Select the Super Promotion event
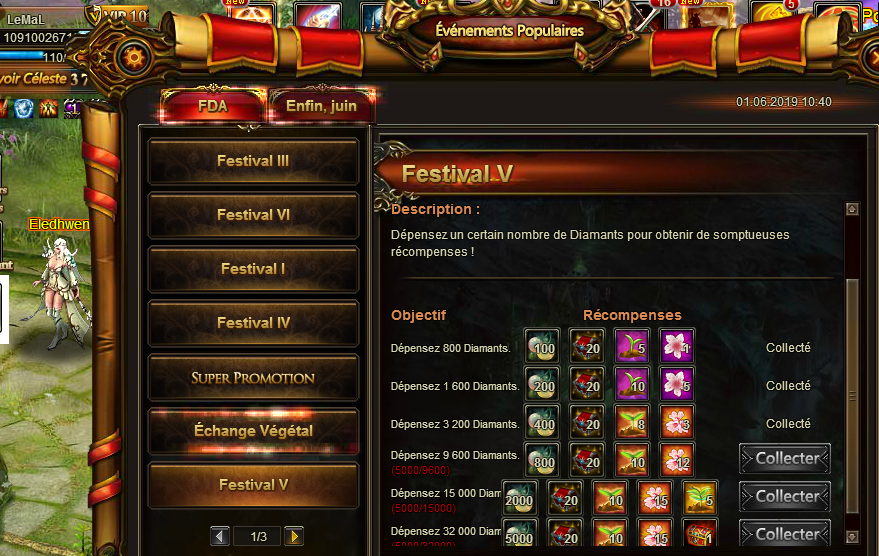Screen dimensions: 879x556 [x=253, y=378]
